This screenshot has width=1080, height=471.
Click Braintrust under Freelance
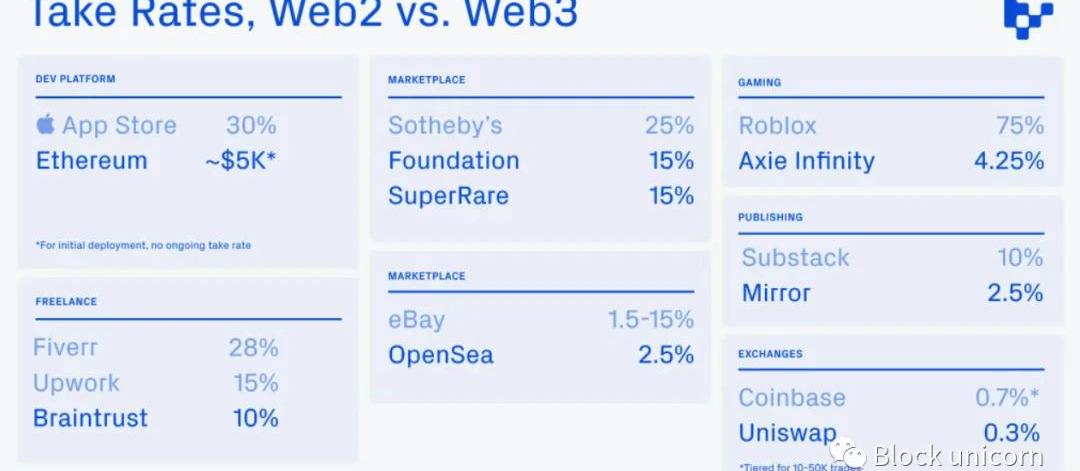[x=90, y=418]
